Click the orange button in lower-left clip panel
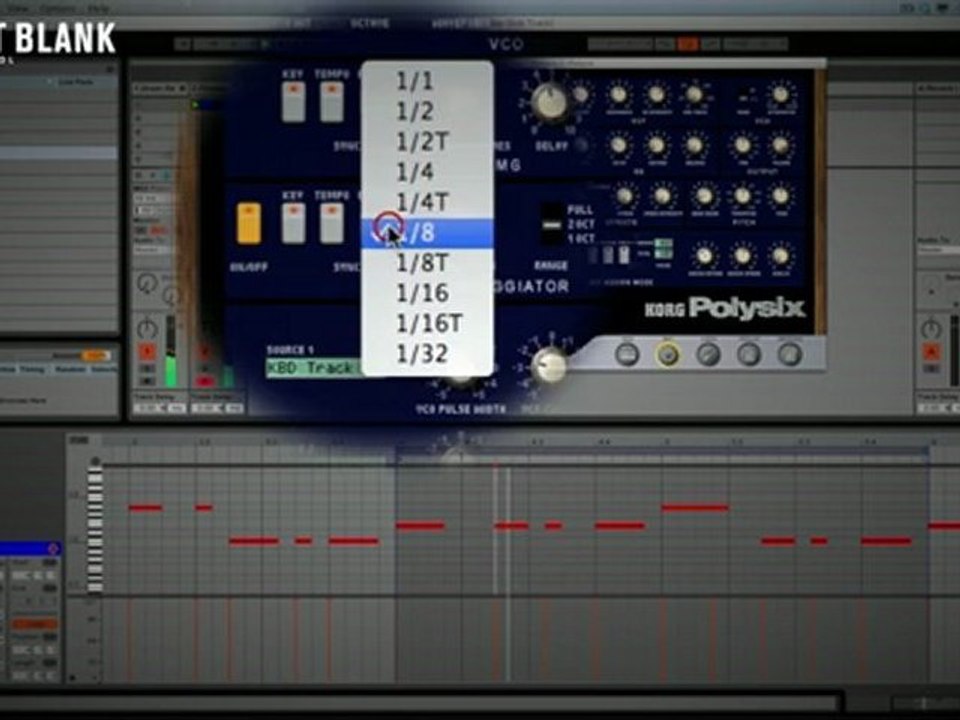 [x=34, y=624]
